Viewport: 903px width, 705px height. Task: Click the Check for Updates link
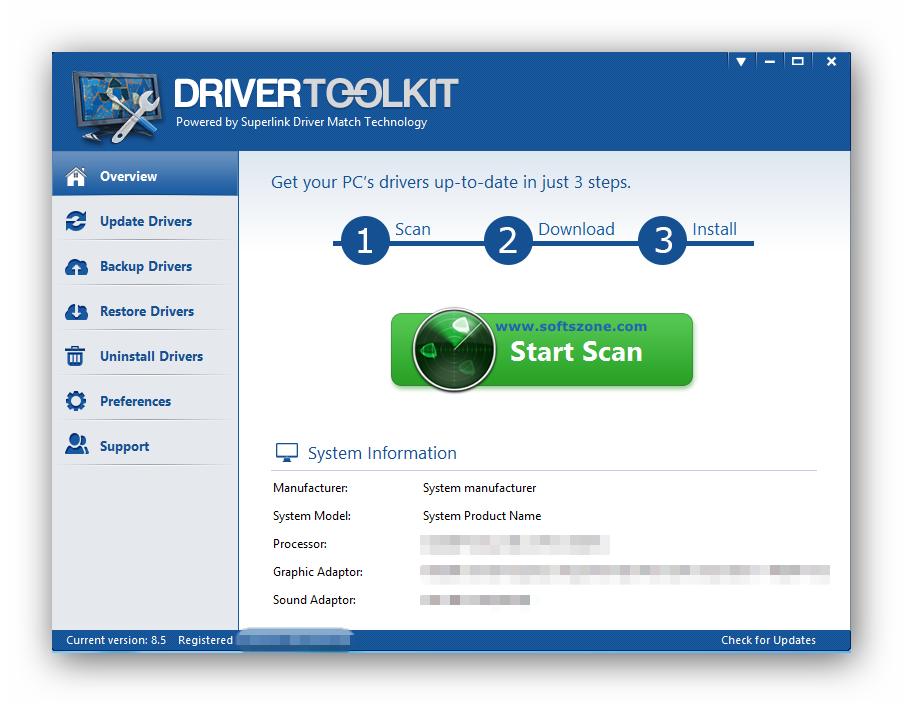click(x=768, y=640)
